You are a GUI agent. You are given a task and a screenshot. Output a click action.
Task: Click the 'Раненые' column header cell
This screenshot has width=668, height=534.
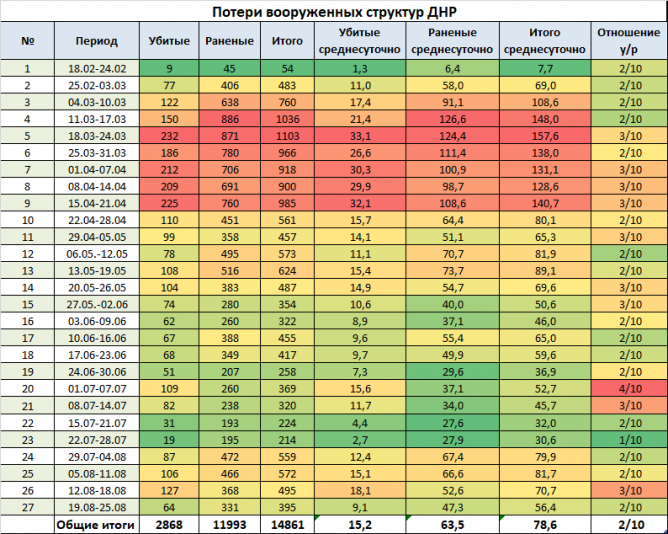tap(229, 41)
